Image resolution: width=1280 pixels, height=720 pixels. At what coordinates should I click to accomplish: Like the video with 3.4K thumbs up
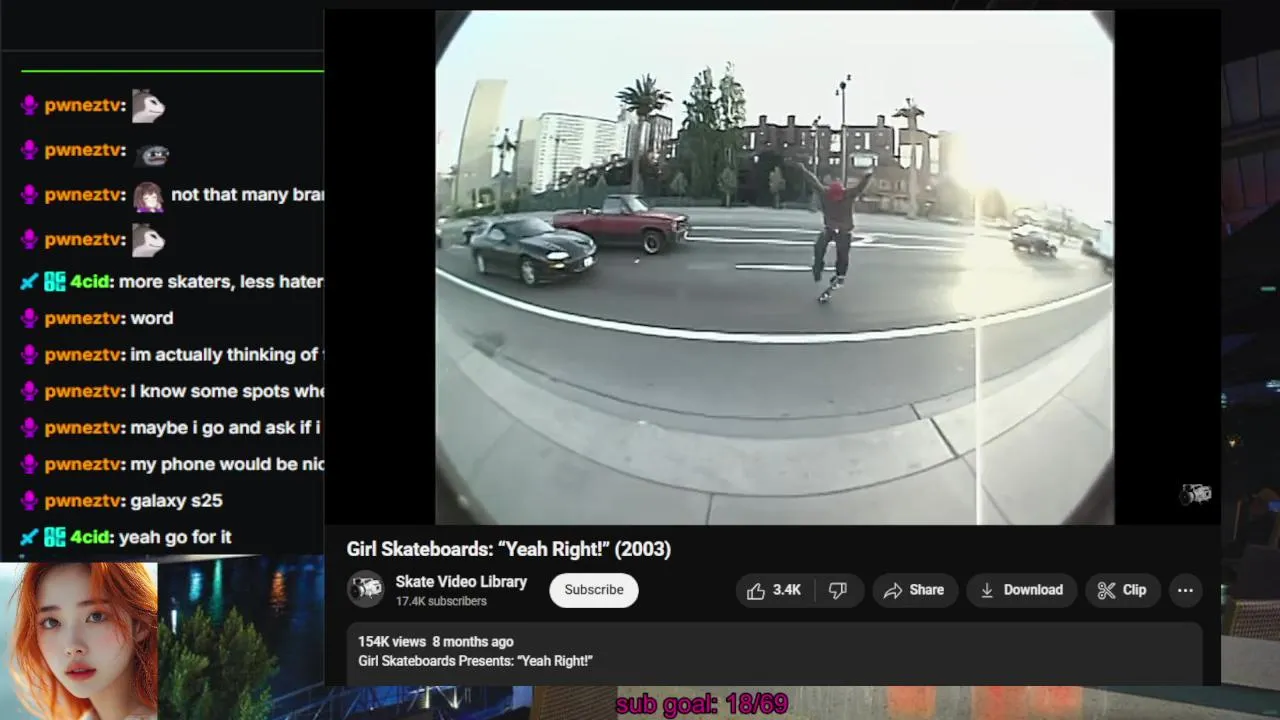774,590
